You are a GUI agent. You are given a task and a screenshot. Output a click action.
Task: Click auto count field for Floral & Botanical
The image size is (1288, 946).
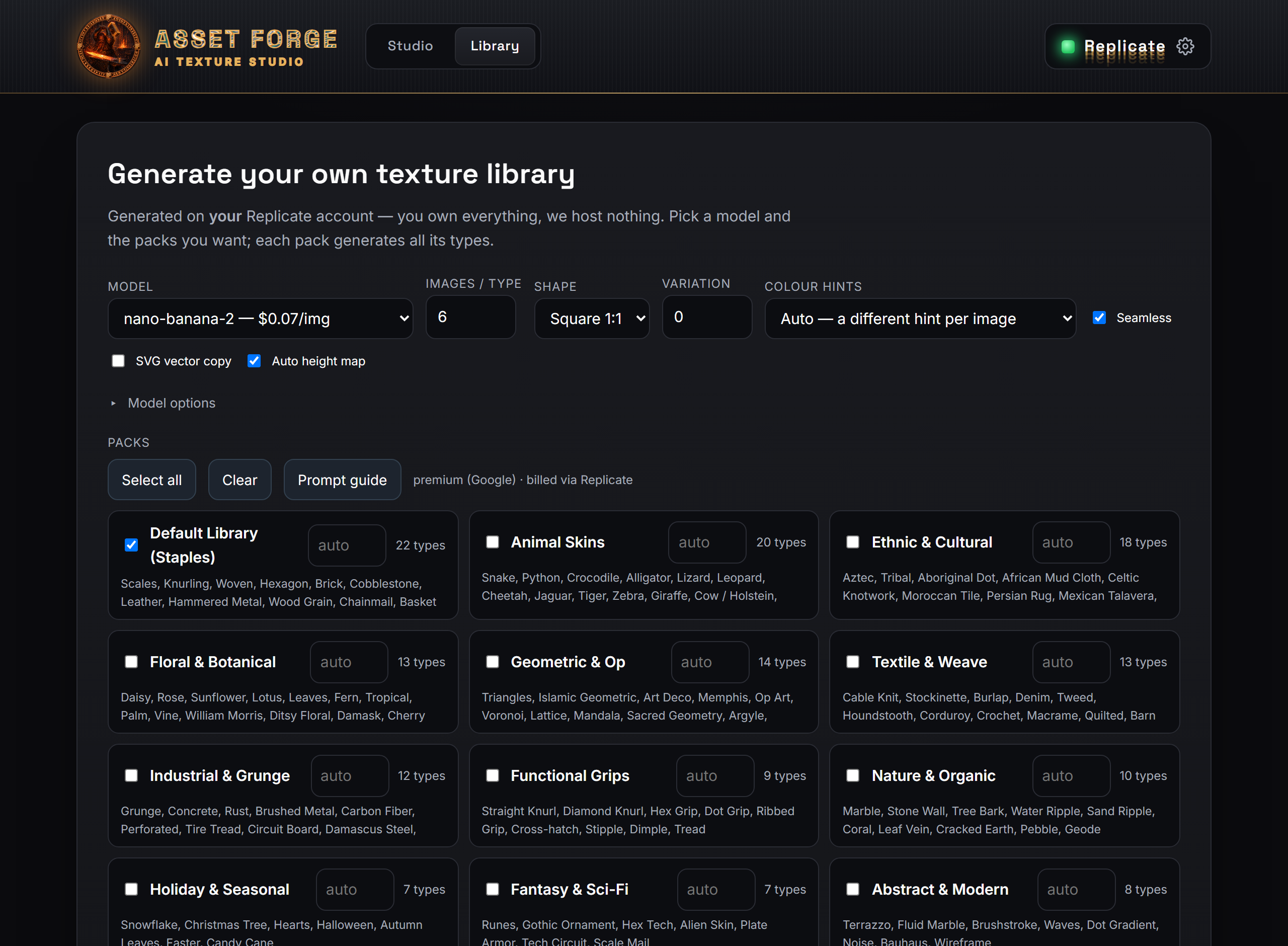[349, 662]
